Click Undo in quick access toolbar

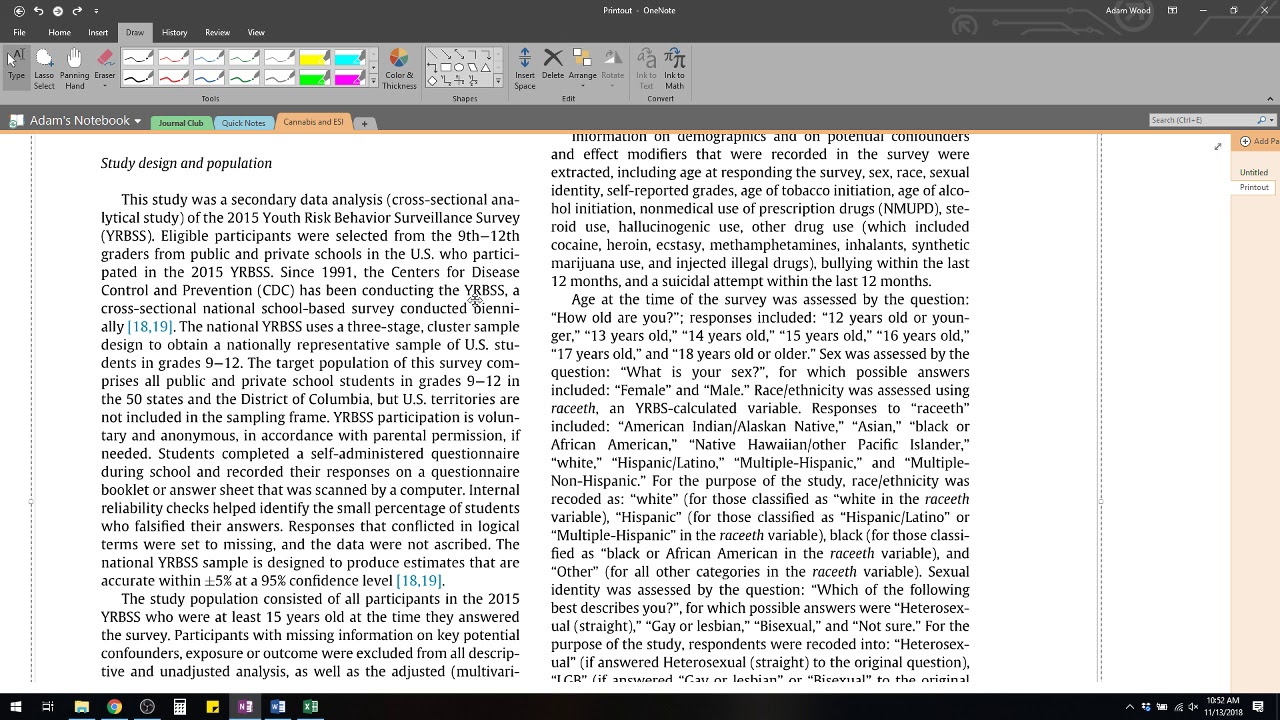[38, 10]
